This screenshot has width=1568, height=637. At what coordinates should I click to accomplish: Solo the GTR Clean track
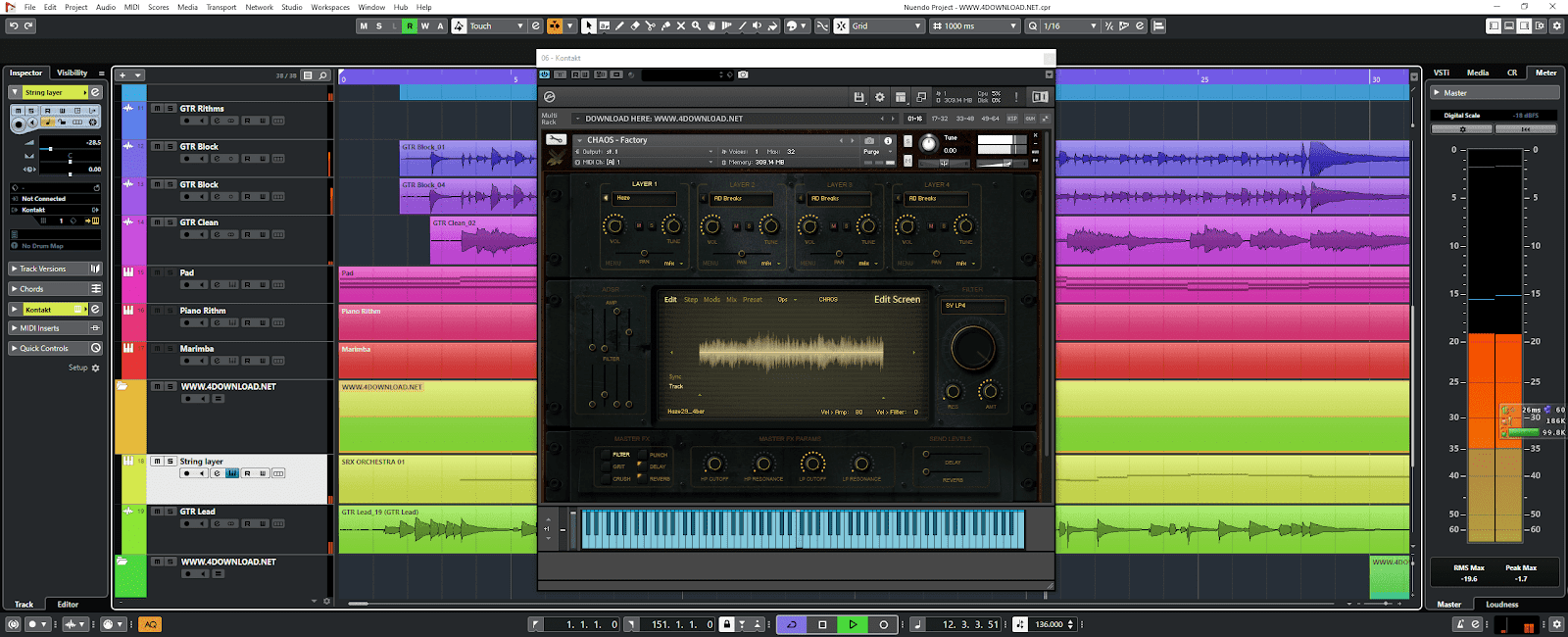point(171,222)
